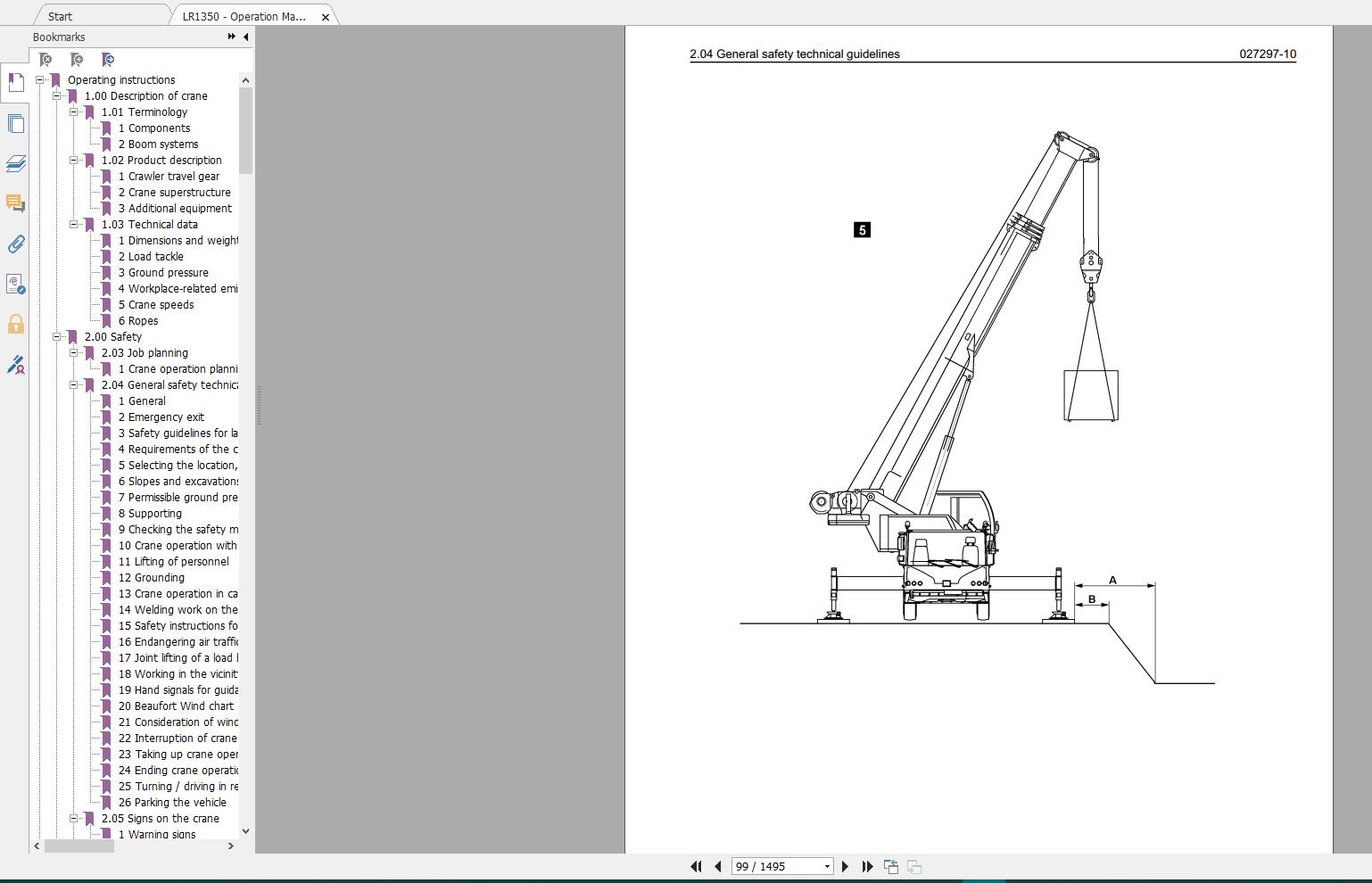Open the Page Thumbnails panel
The width and height of the screenshot is (1372, 883).
[x=15, y=123]
